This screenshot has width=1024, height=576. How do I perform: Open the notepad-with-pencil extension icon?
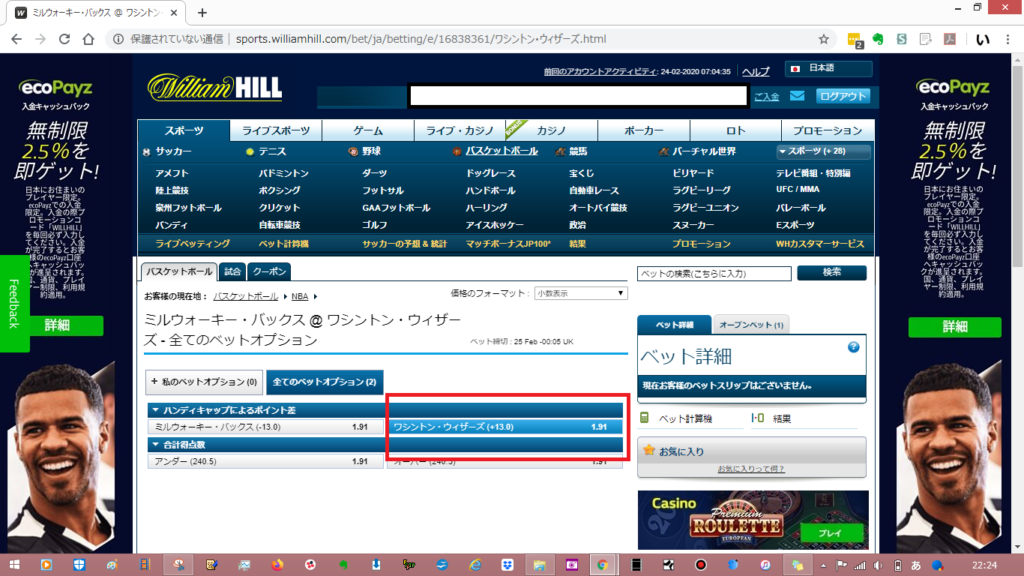[925, 39]
